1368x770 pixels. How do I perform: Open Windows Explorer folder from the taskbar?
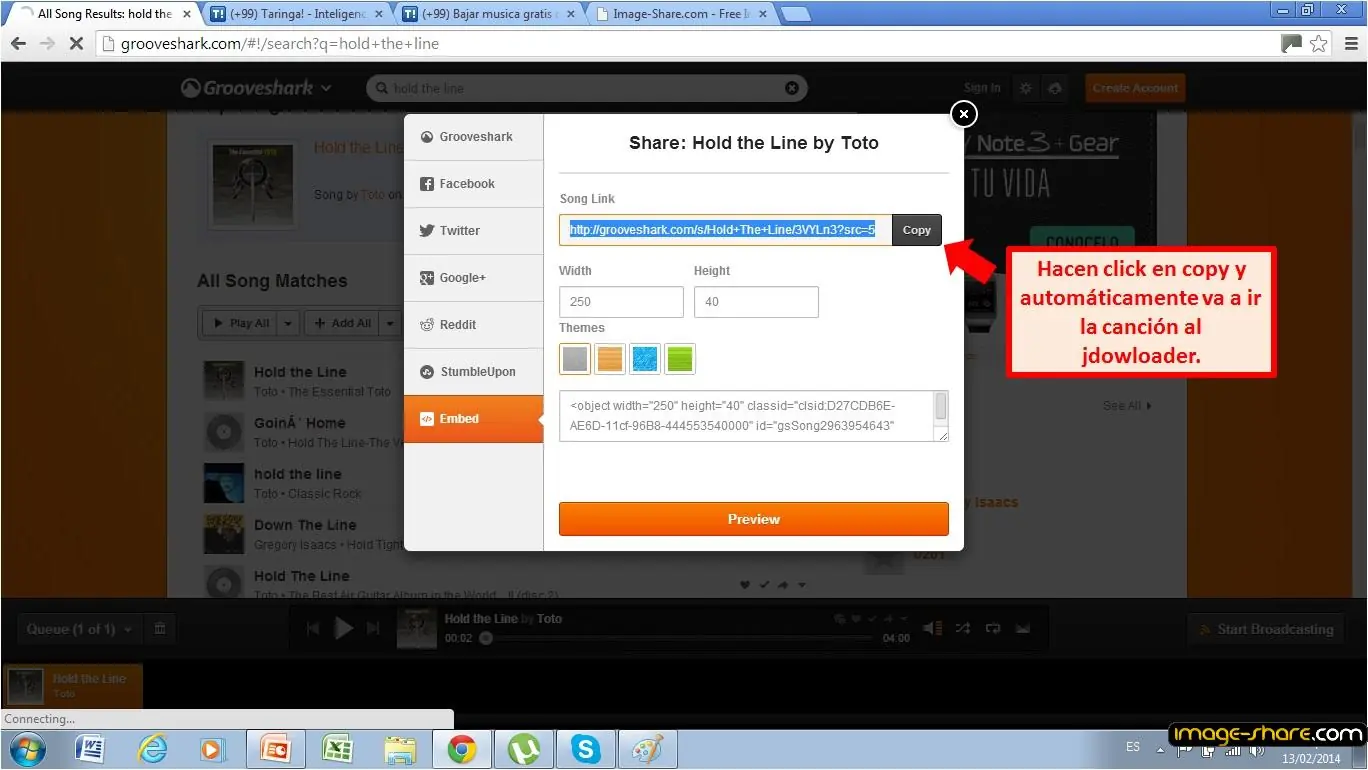click(x=400, y=748)
